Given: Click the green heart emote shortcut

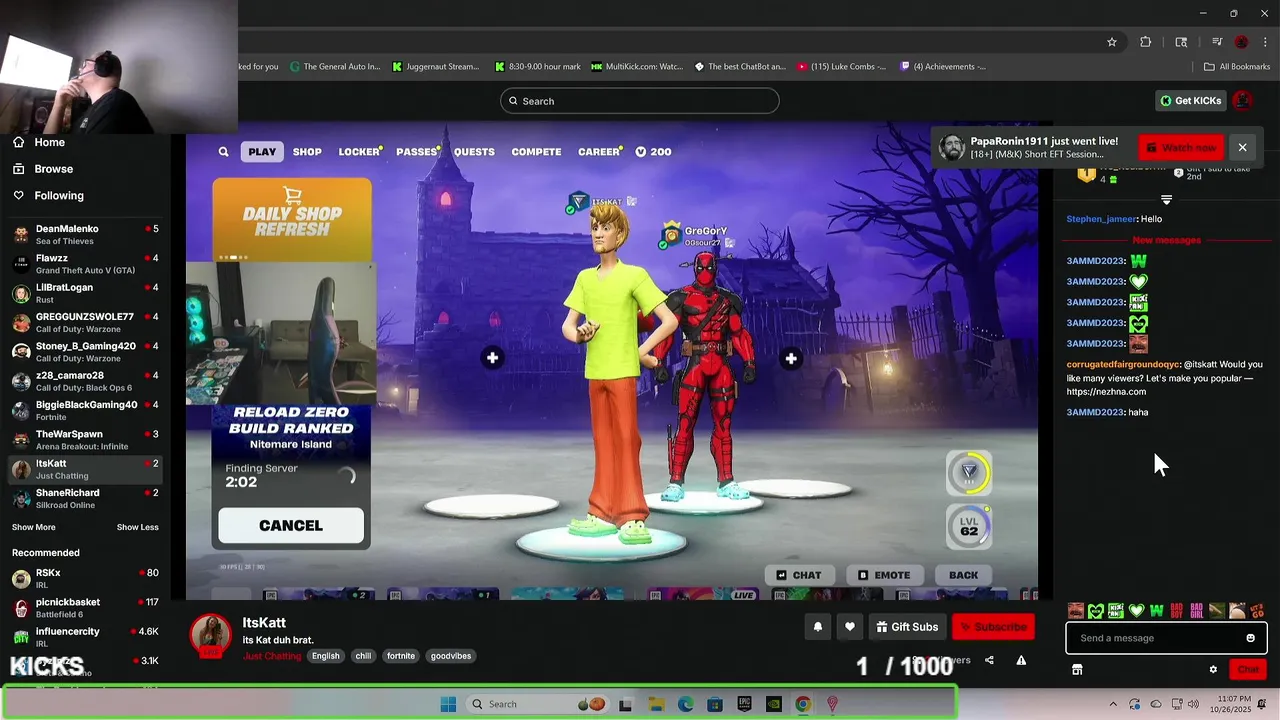Looking at the screenshot, I should pyautogui.click(x=1136, y=611).
